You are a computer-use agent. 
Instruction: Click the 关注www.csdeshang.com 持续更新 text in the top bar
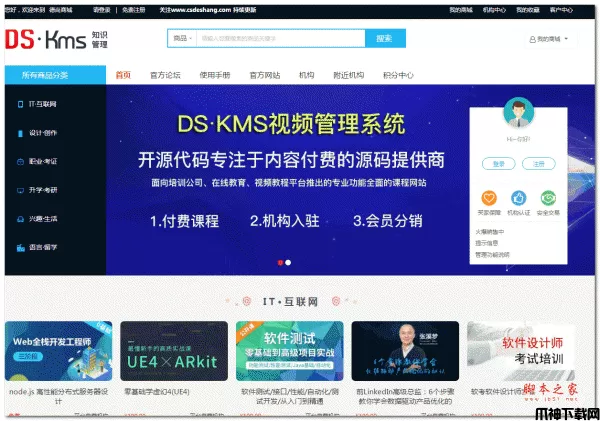pyautogui.click(x=208, y=10)
